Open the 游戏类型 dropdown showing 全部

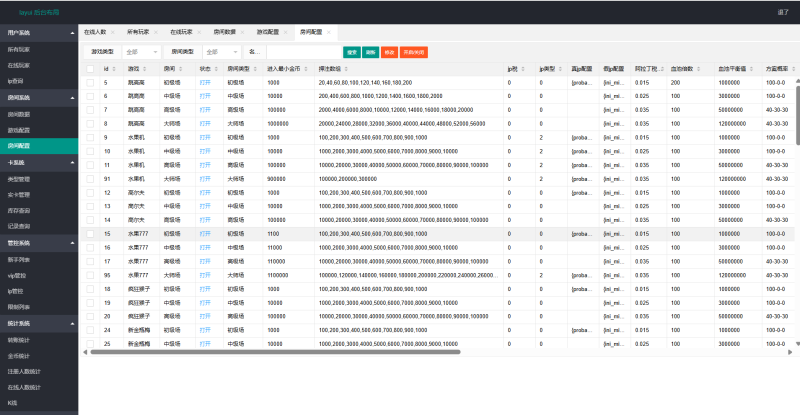(x=142, y=52)
